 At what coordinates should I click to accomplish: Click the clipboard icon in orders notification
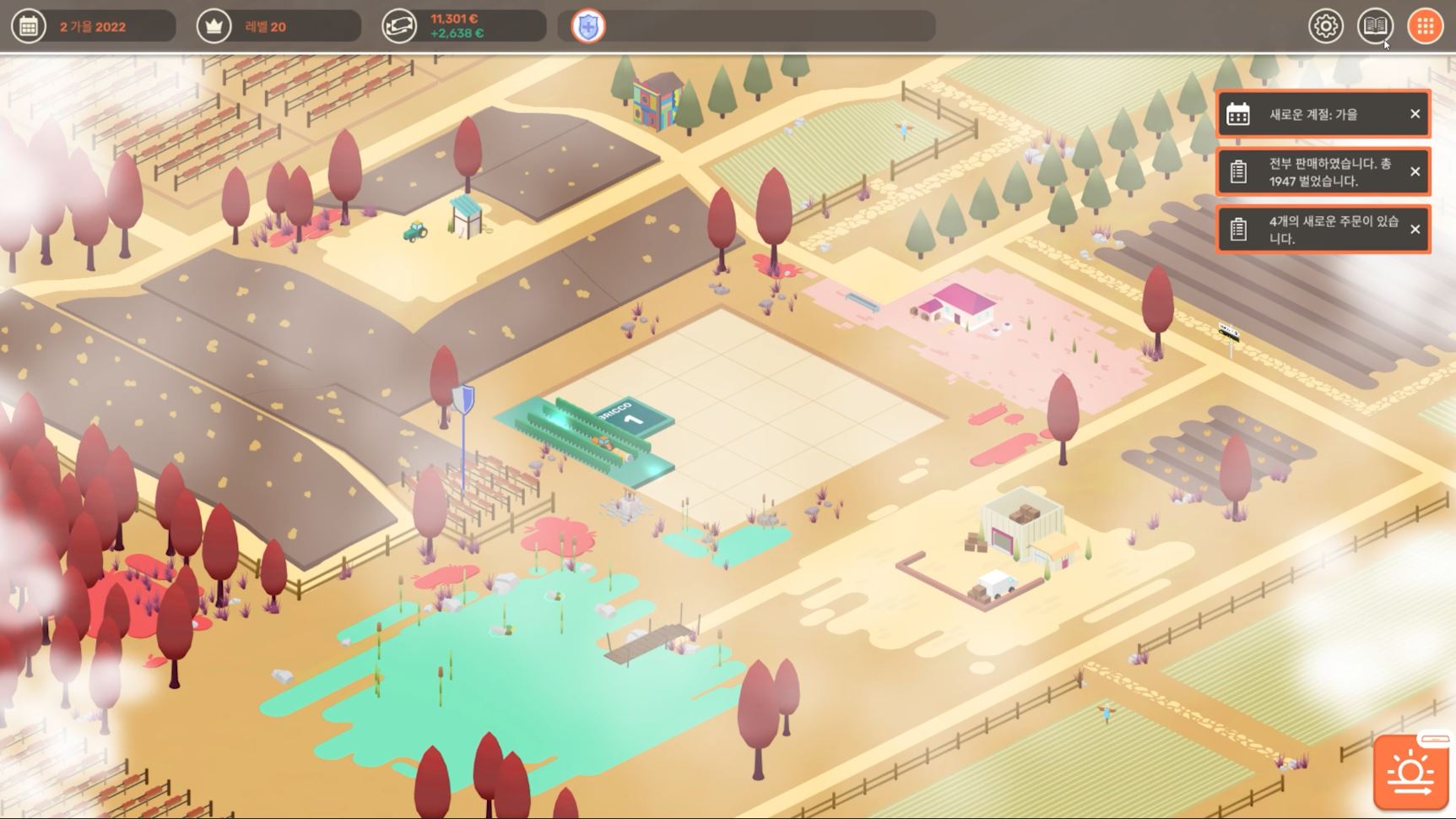(1238, 229)
